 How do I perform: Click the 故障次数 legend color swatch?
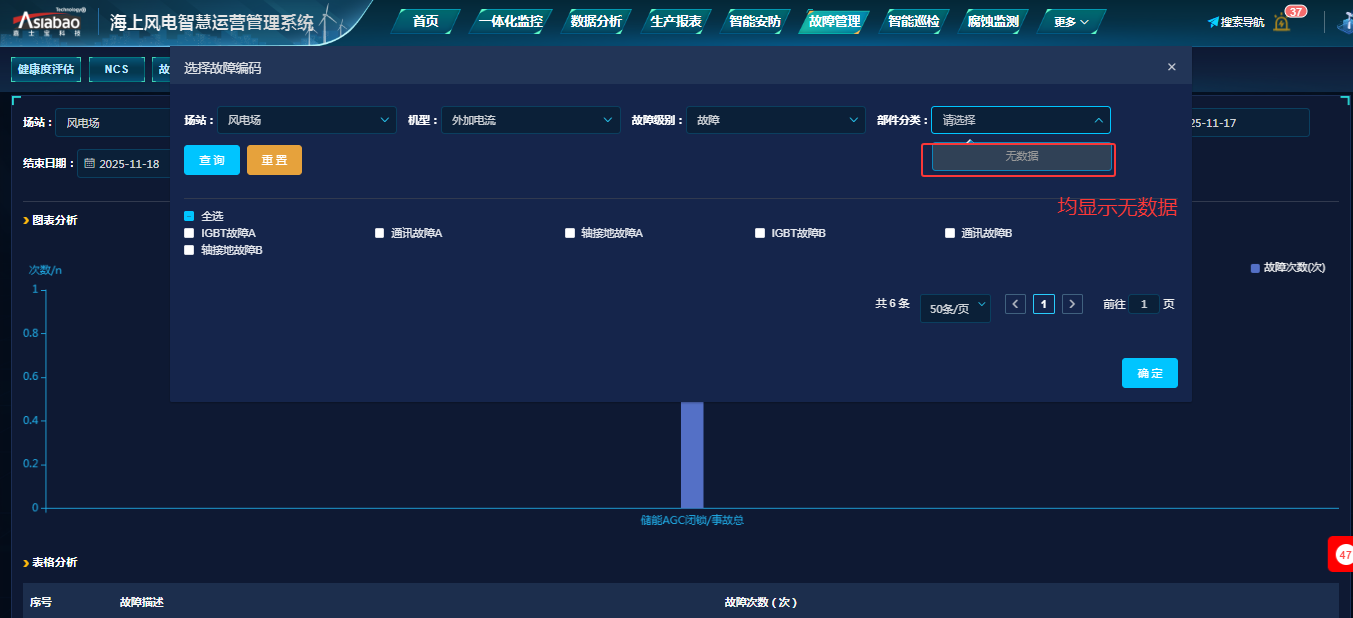tap(1255, 268)
